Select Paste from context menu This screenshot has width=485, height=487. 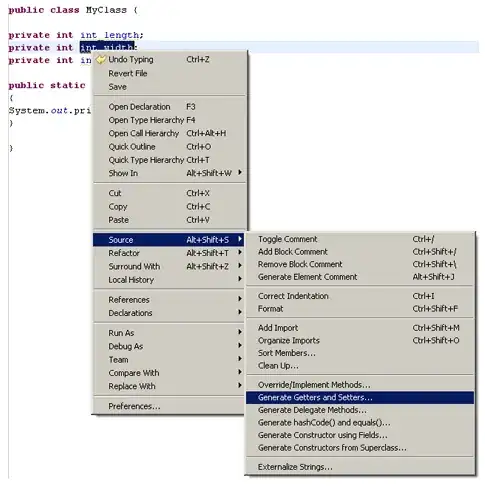pyautogui.click(x=169, y=220)
